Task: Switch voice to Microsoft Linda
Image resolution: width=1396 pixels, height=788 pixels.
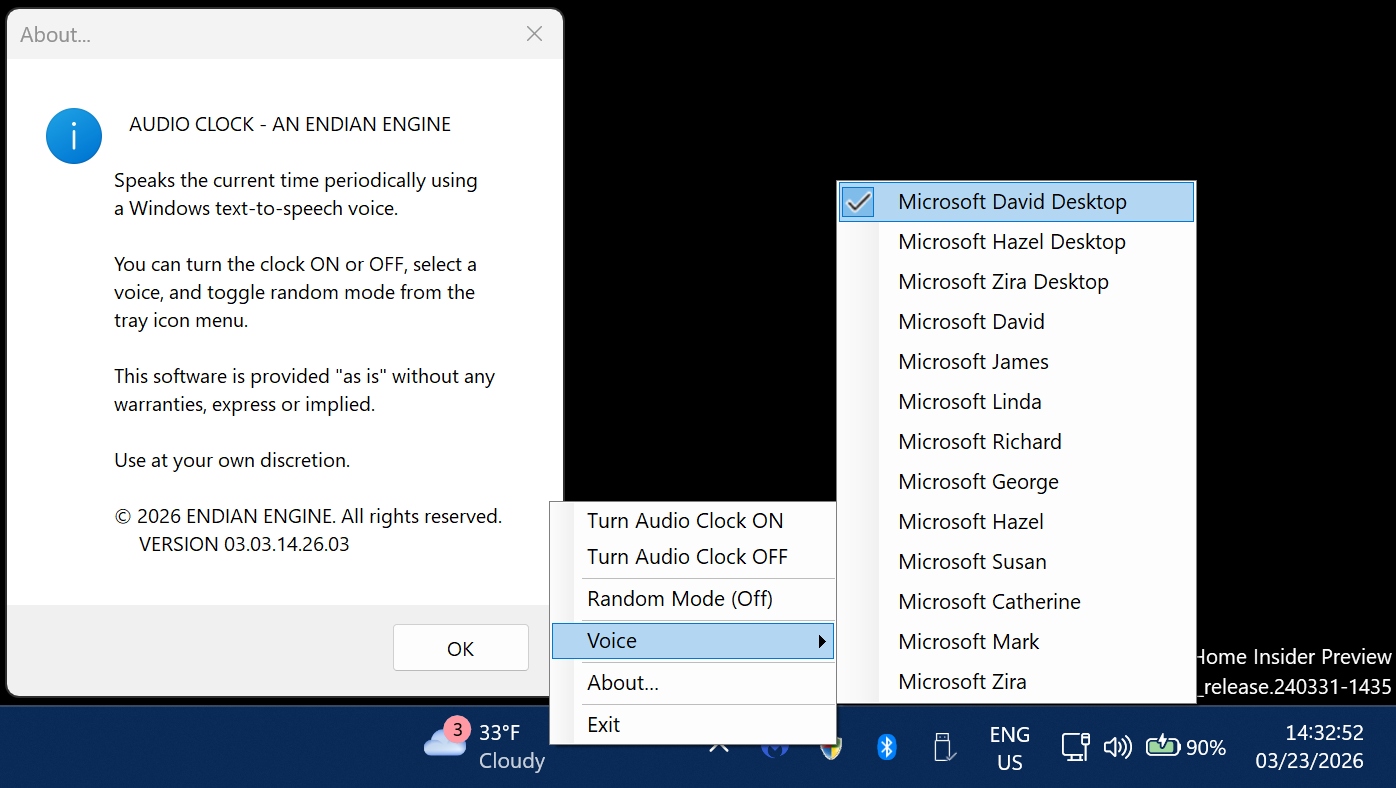Action: 1016,402
